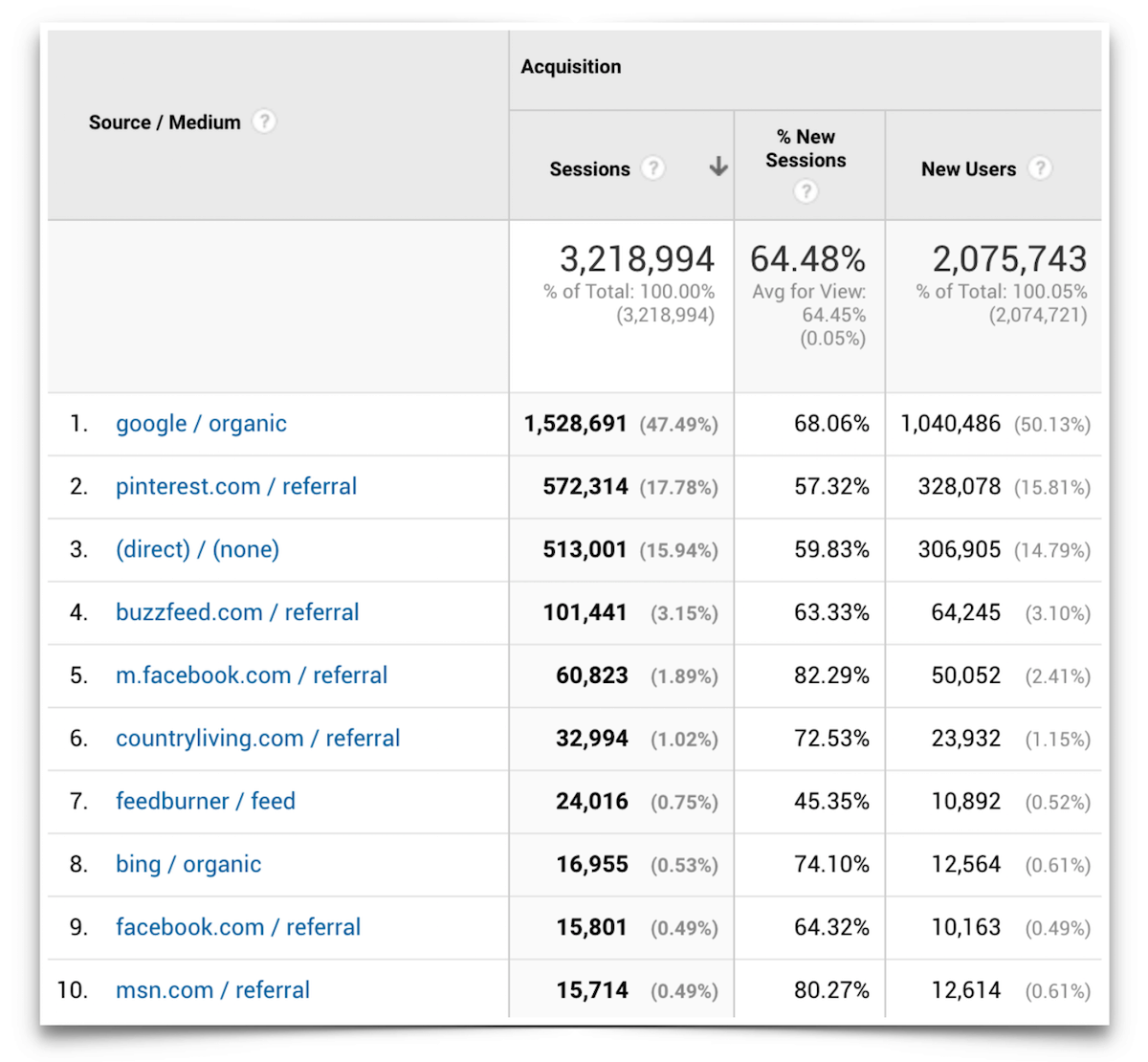Open the feedburner / feed source
Viewport: 1148px width, 1062px height.
click(x=205, y=801)
